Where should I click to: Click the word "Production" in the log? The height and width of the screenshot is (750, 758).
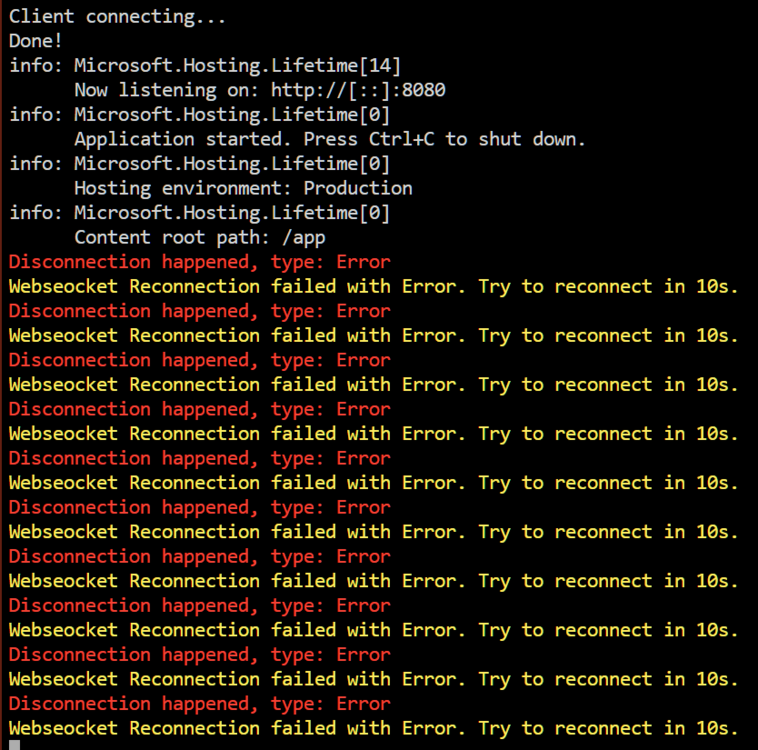(358, 188)
